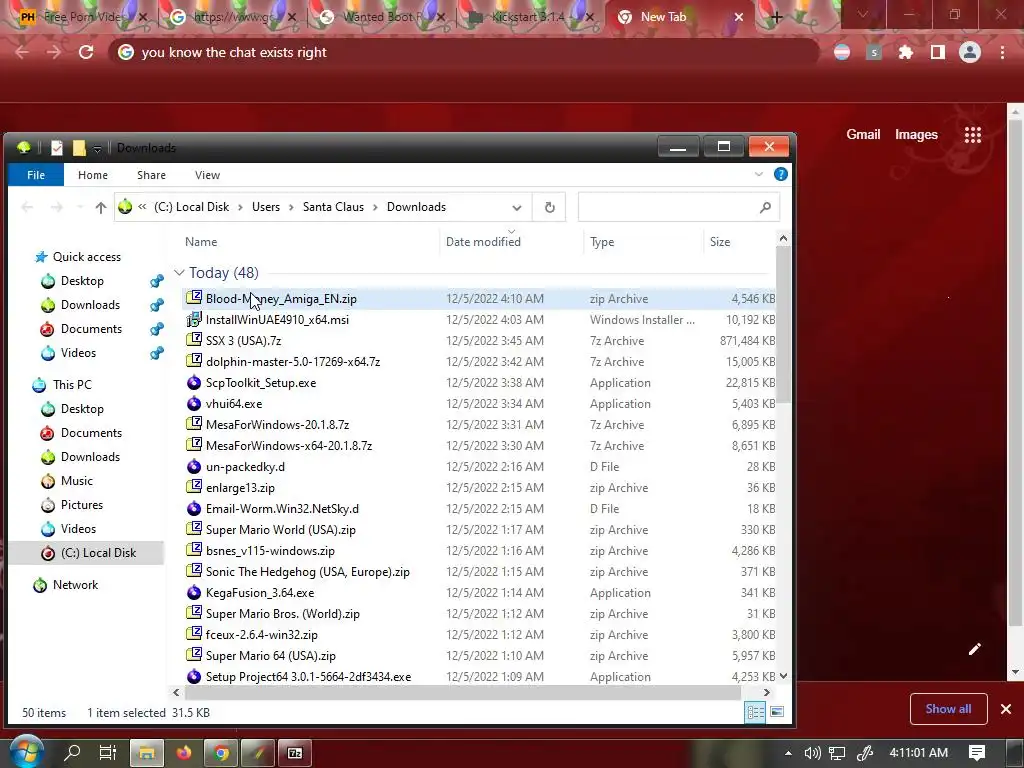Viewport: 1024px width, 768px height.
Task: Click the Explorer search box
Action: coord(678,207)
